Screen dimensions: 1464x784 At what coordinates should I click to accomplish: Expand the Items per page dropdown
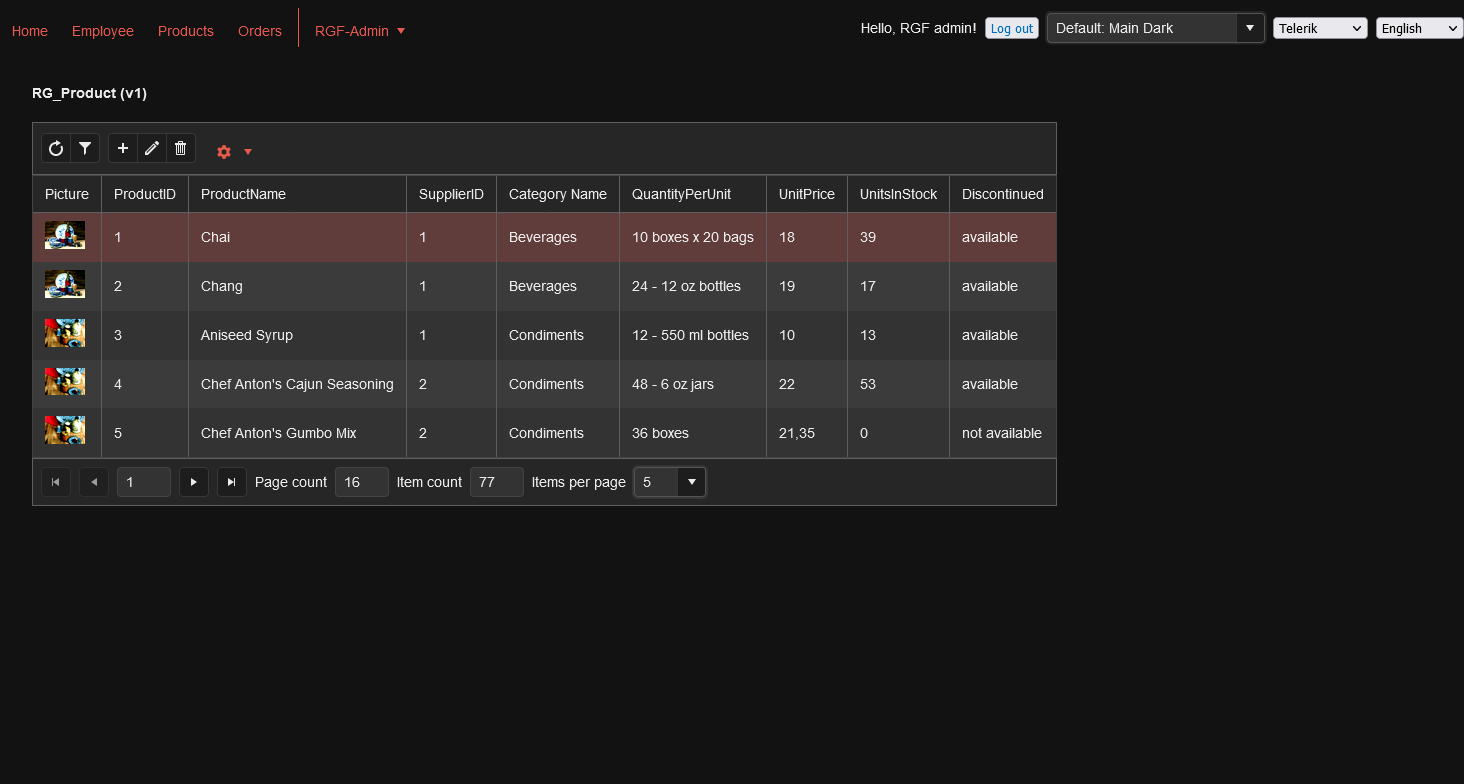(x=691, y=482)
